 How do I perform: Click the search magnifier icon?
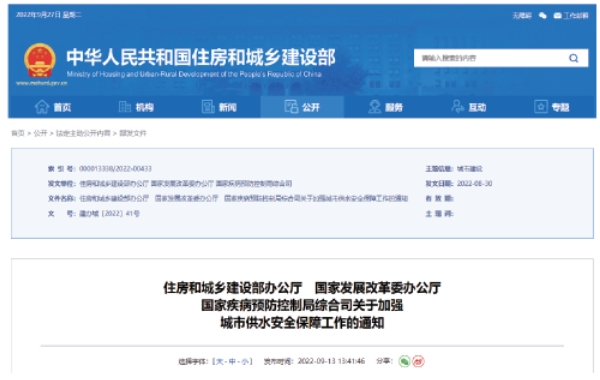573,58
